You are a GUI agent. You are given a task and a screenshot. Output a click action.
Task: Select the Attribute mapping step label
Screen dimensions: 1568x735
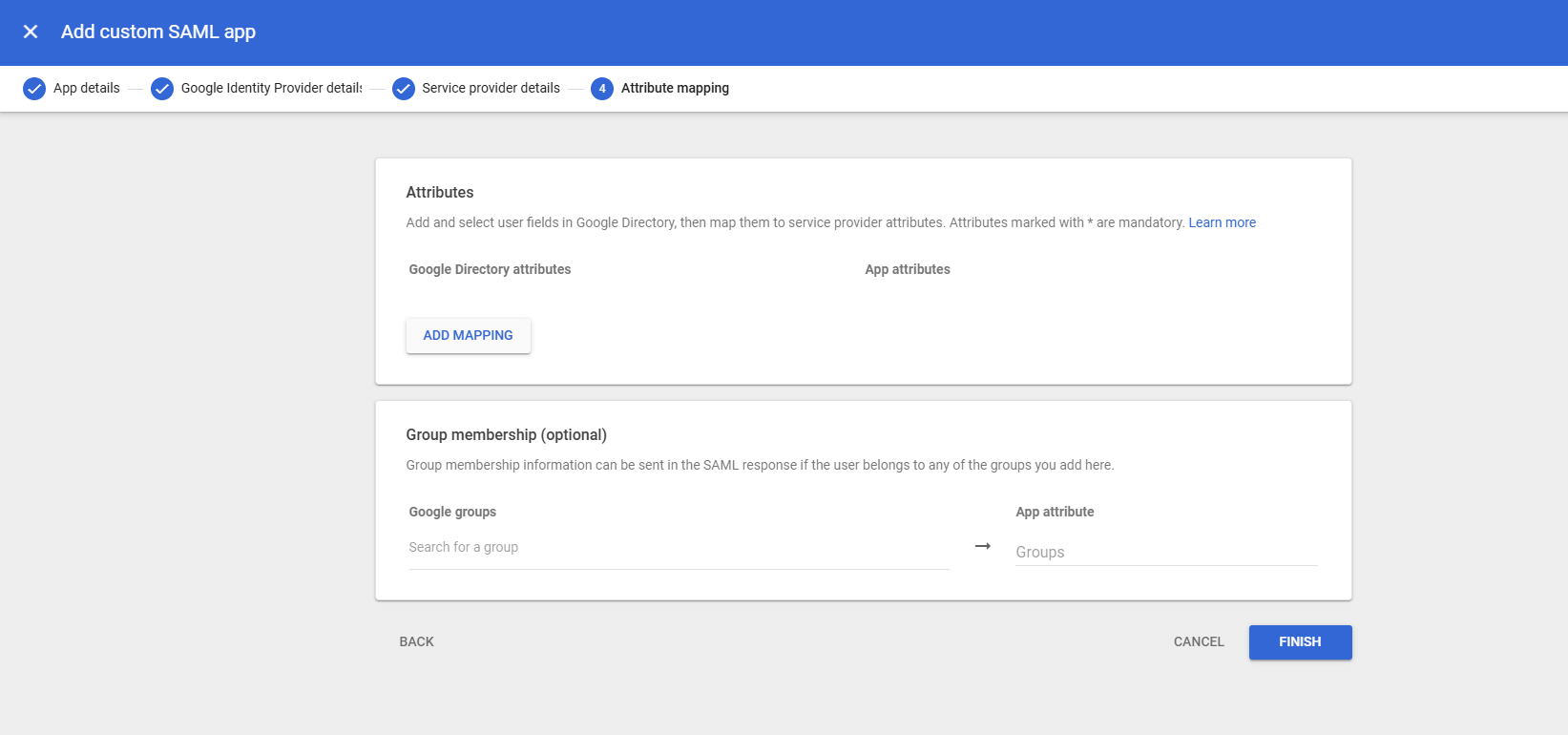(675, 88)
